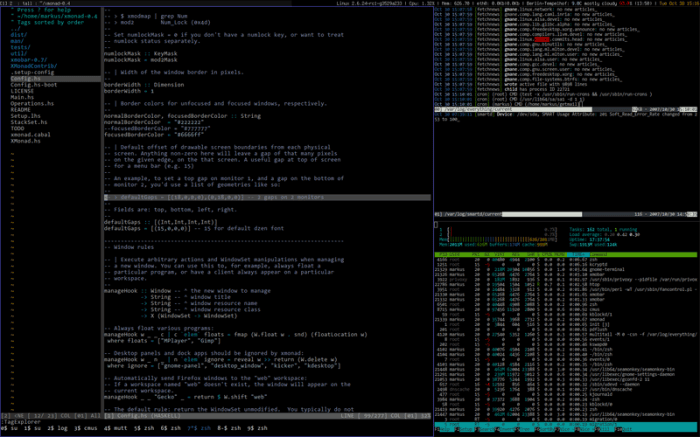Click F2 Setup in htop footer

point(464,429)
